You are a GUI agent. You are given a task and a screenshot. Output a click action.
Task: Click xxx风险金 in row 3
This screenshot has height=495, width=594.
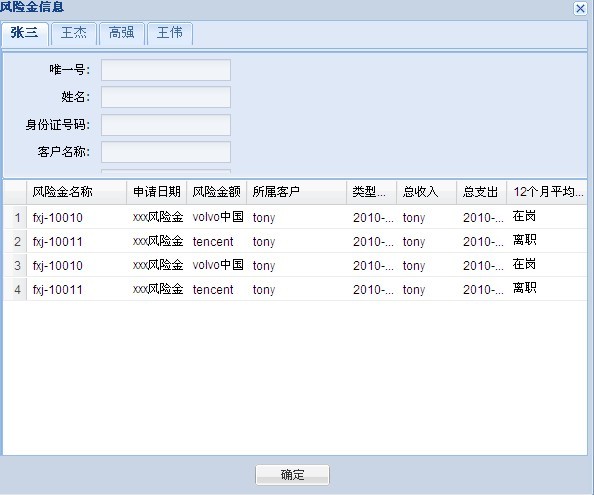158,265
